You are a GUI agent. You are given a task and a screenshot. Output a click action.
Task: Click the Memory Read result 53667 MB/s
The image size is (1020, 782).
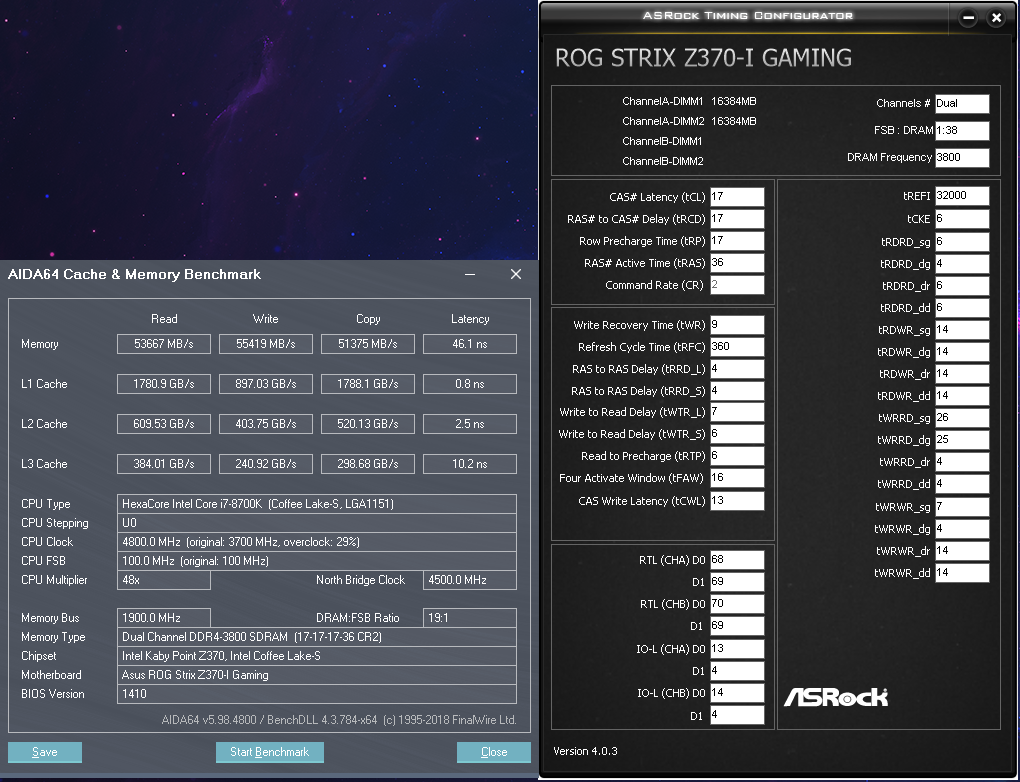(164, 344)
